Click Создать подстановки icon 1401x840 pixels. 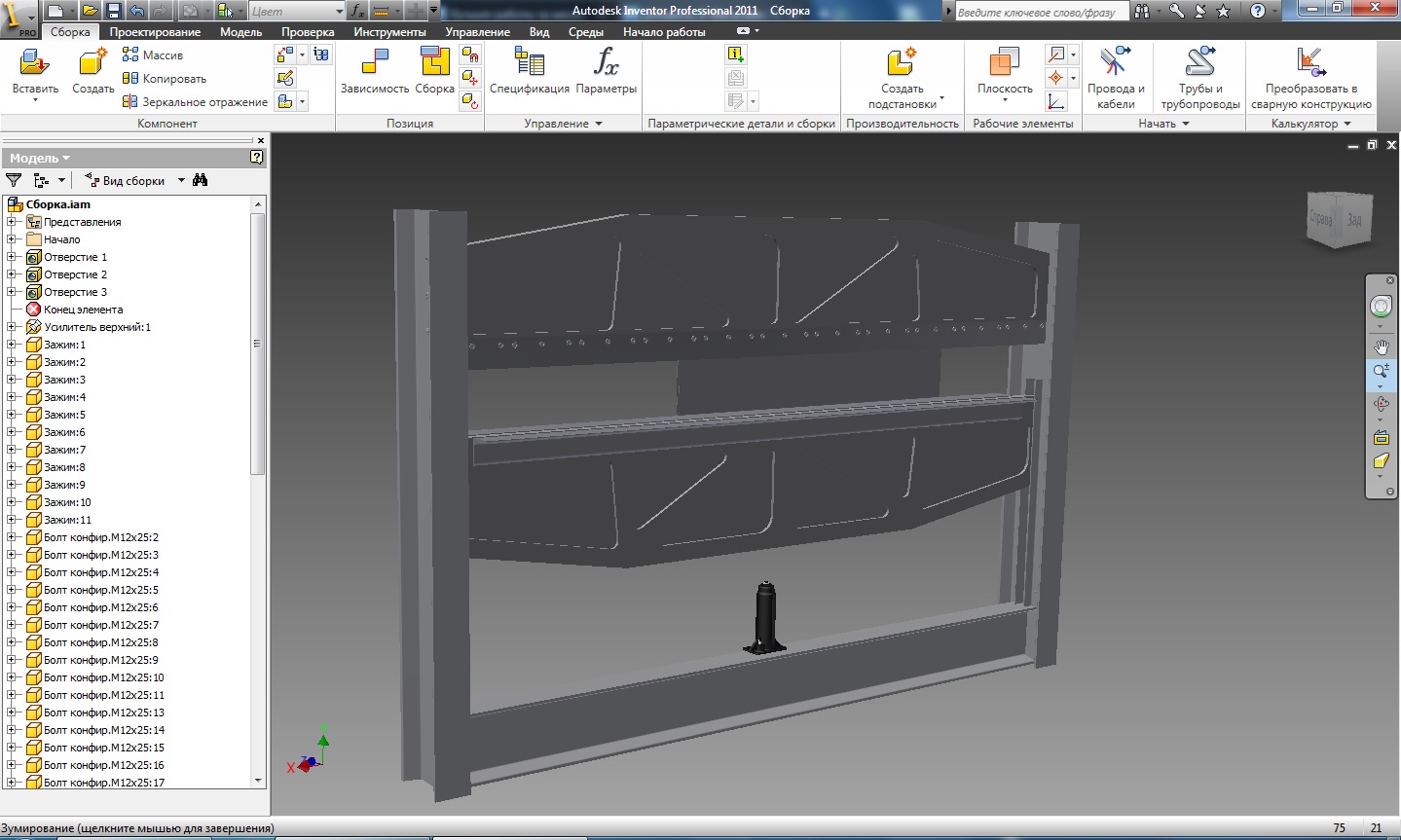click(x=902, y=63)
